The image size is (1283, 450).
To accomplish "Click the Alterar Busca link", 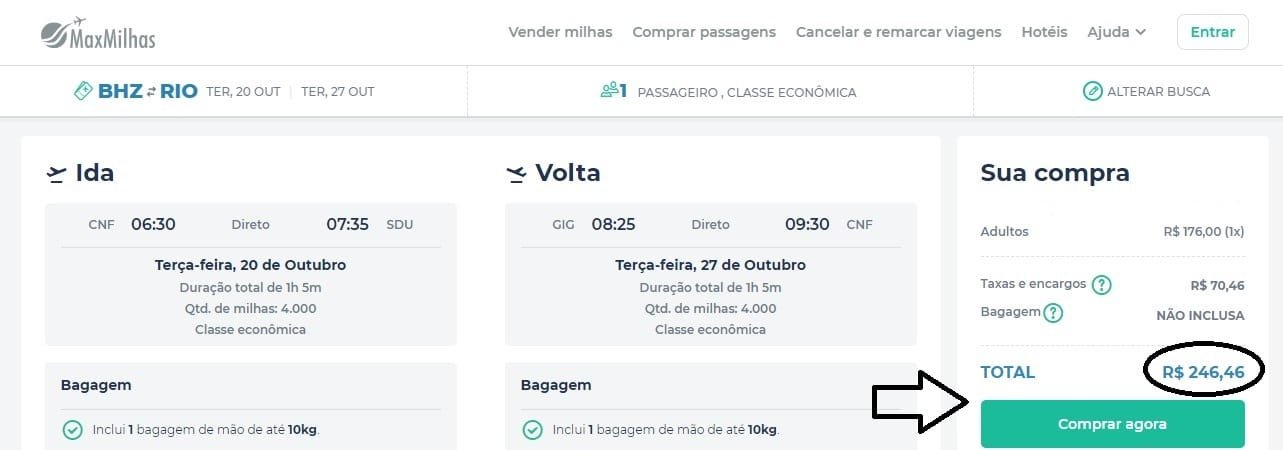I will coord(1146,91).
